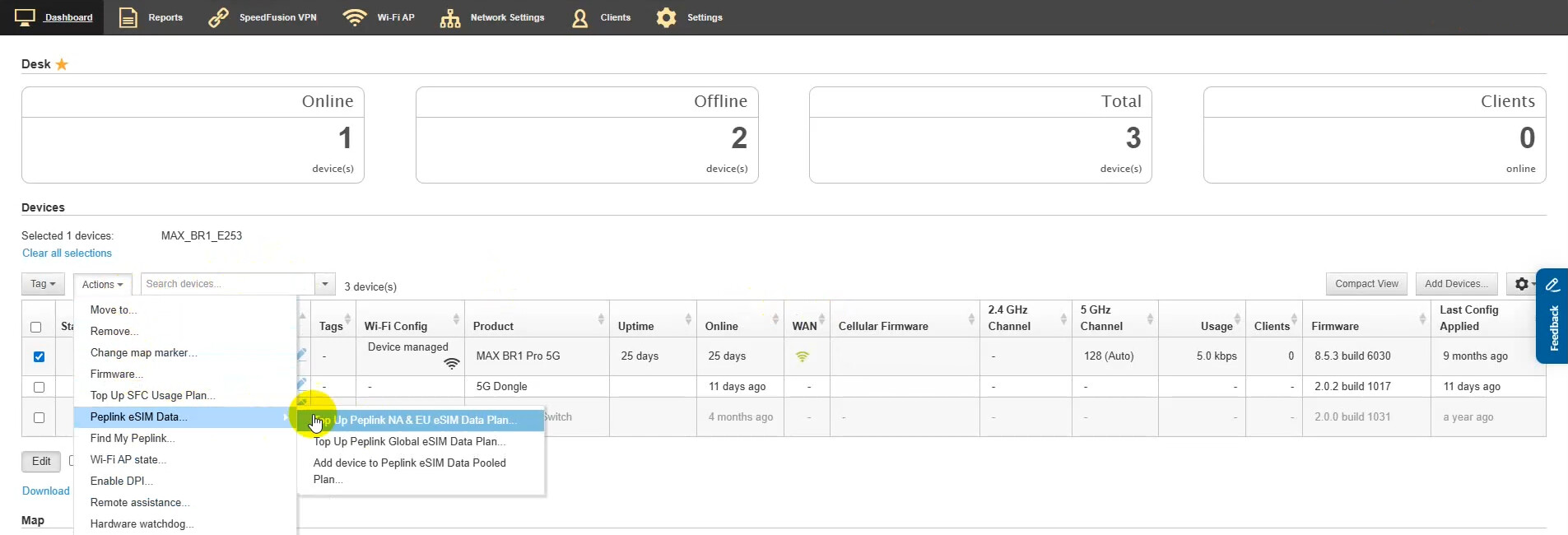This screenshot has height=535, width=1568.
Task: Click the Clients person icon
Action: click(x=580, y=17)
